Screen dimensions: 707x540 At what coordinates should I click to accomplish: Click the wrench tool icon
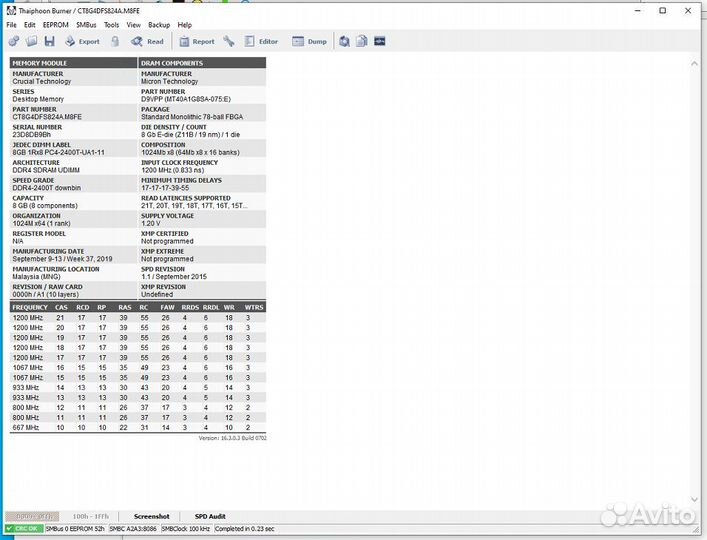[229, 41]
